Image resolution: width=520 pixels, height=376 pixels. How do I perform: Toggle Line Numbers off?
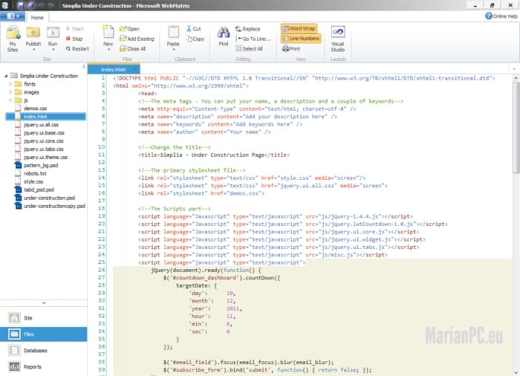(x=301, y=38)
